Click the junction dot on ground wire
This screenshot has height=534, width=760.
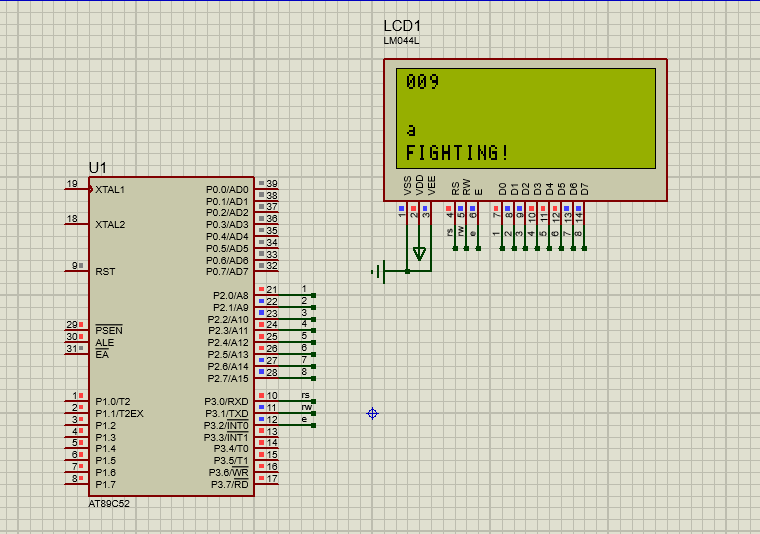(x=408, y=271)
